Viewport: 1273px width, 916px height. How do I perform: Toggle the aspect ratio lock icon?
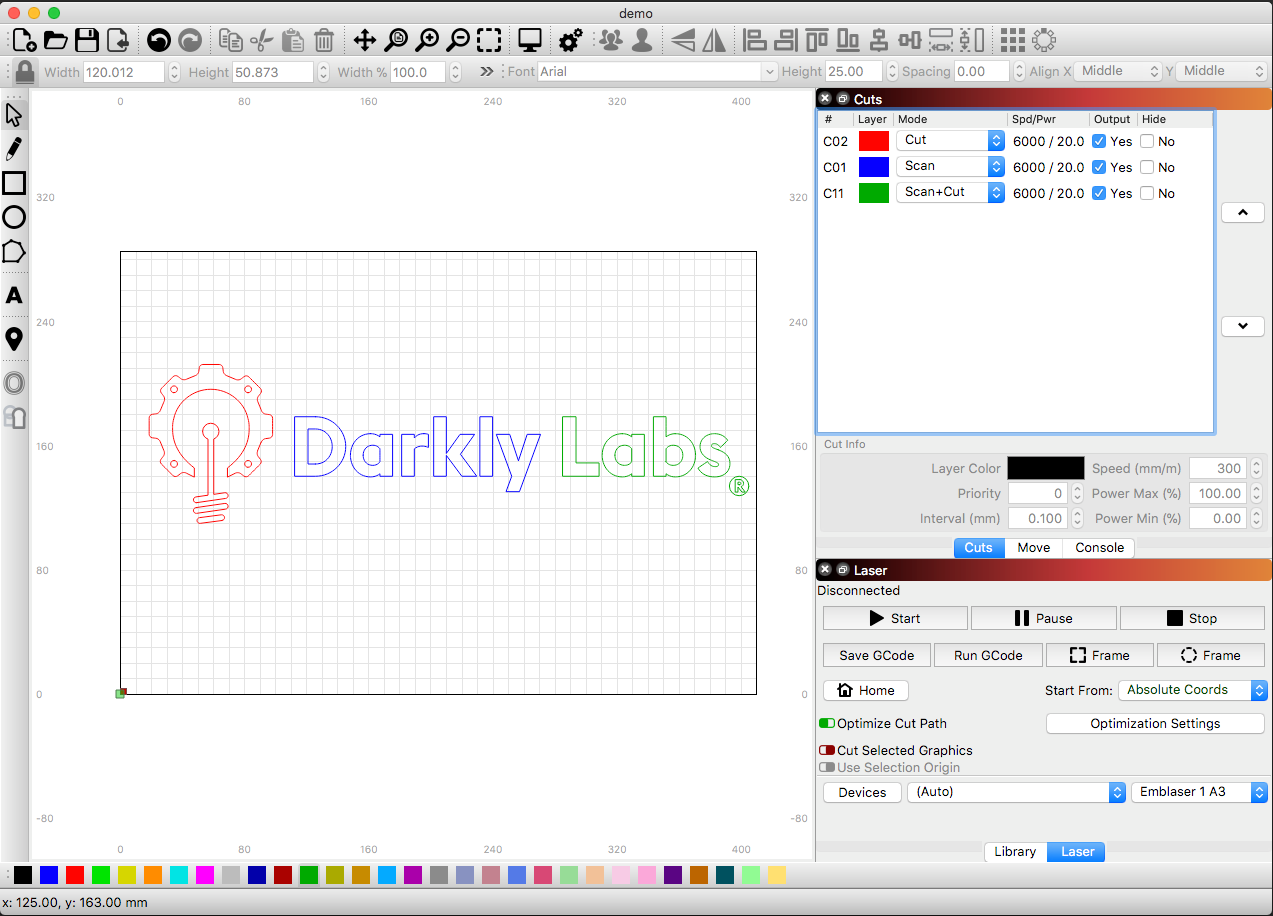[x=25, y=72]
